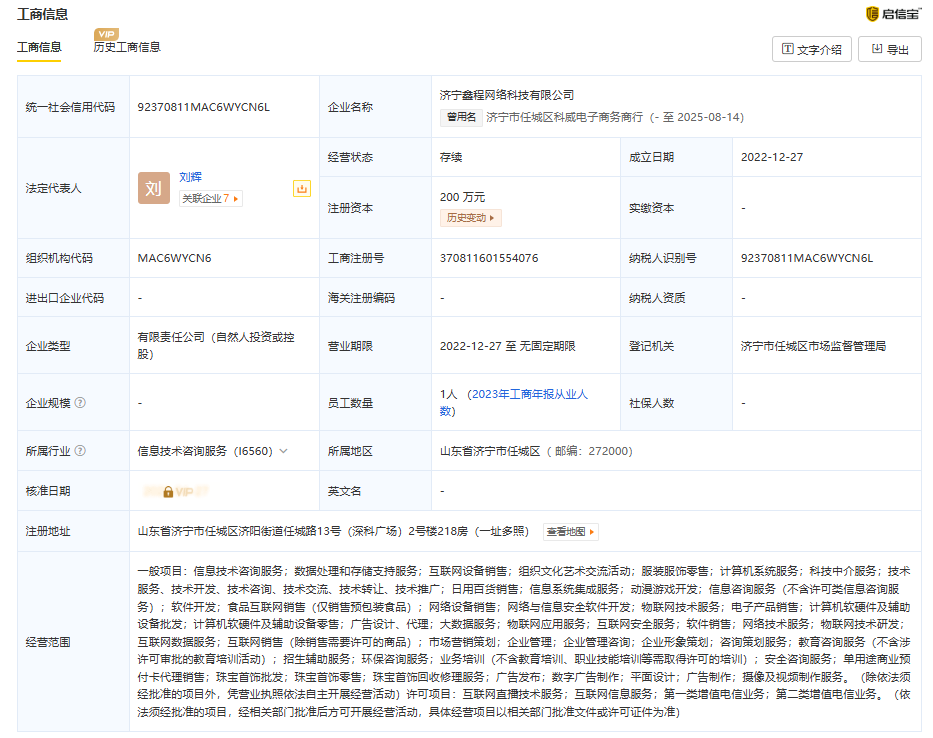The image size is (933, 738).
Task: Click the unified credit code 92370811MAC6WYCN6L
Action: click(204, 107)
